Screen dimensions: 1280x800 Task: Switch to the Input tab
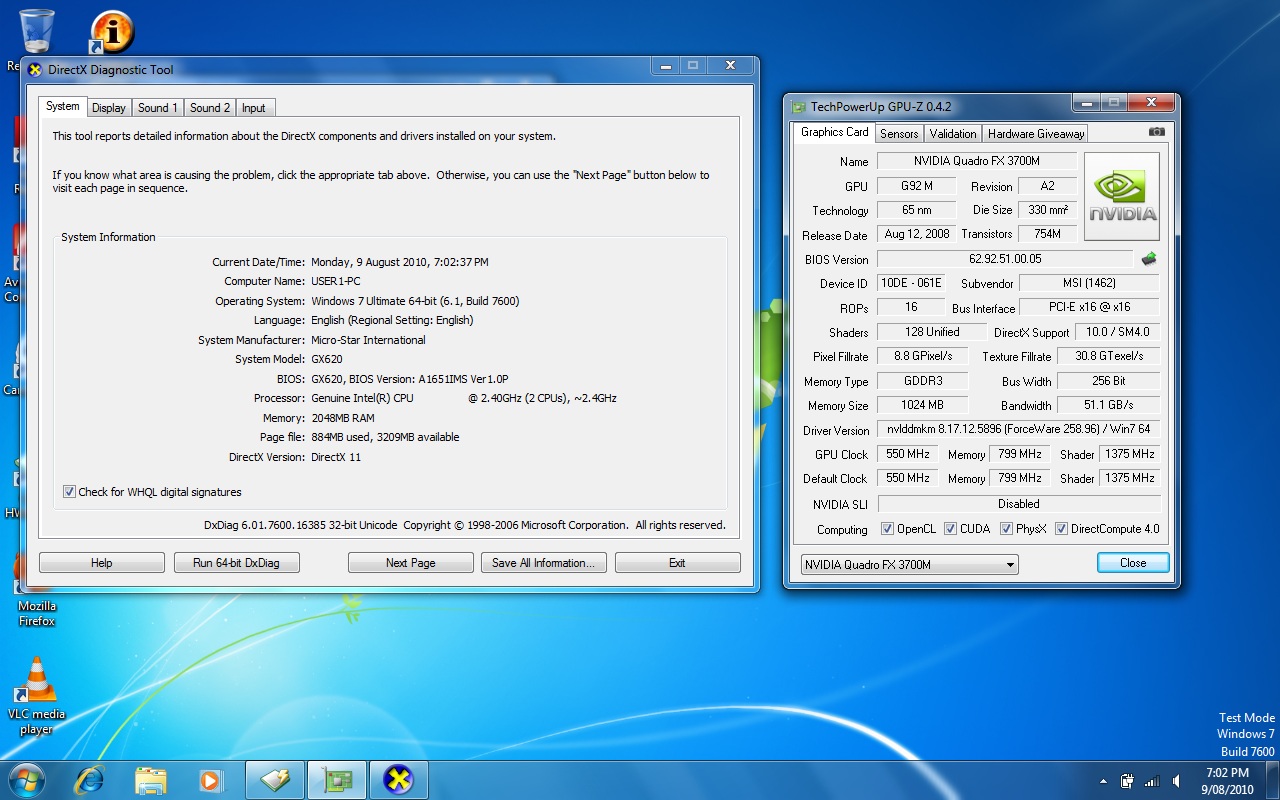coord(254,108)
